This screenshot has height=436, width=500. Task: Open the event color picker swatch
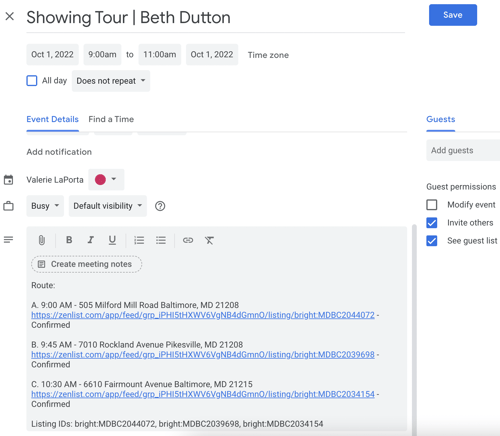(106, 179)
